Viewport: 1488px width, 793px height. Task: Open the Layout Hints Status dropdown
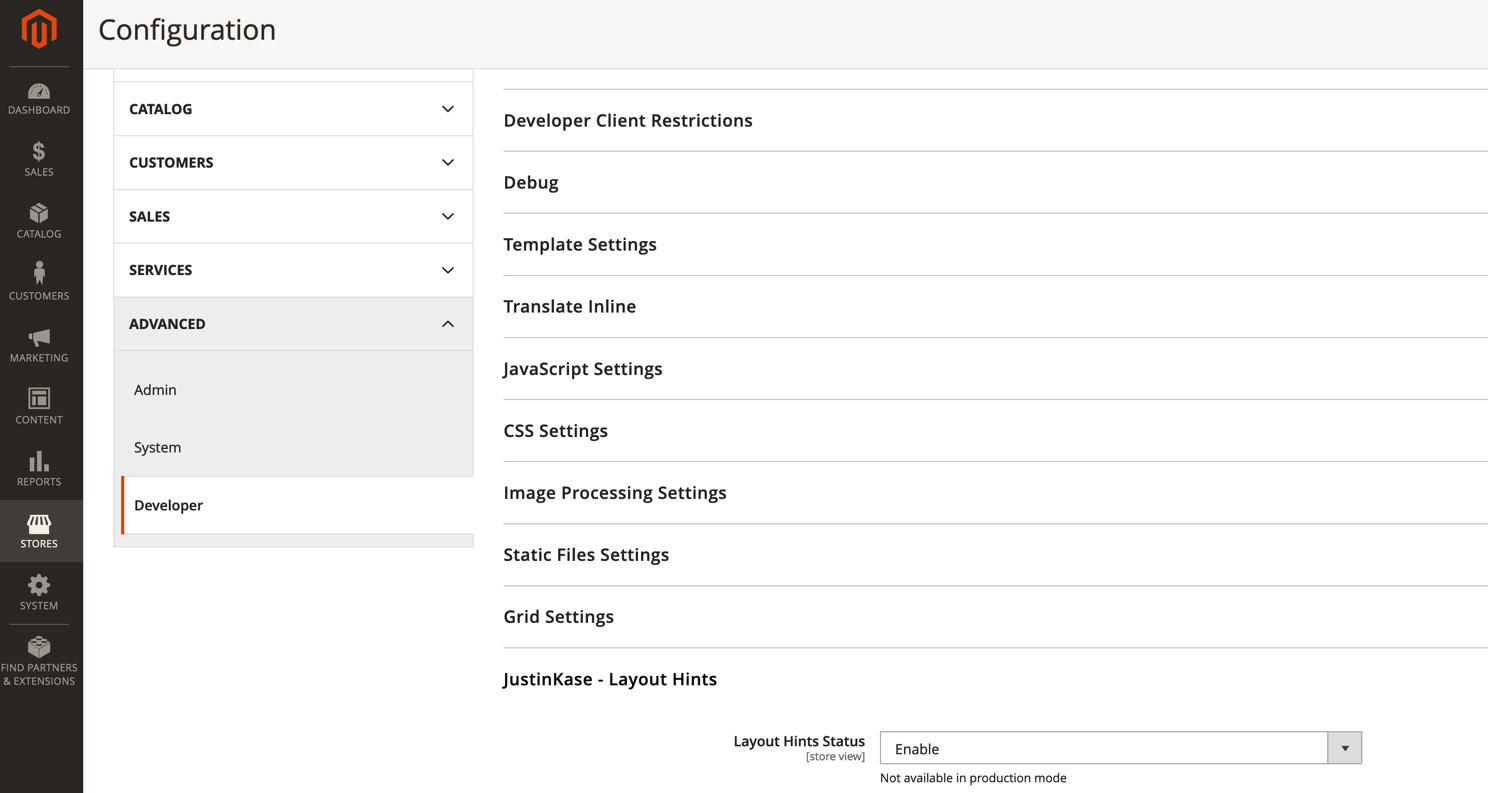[x=1120, y=748]
